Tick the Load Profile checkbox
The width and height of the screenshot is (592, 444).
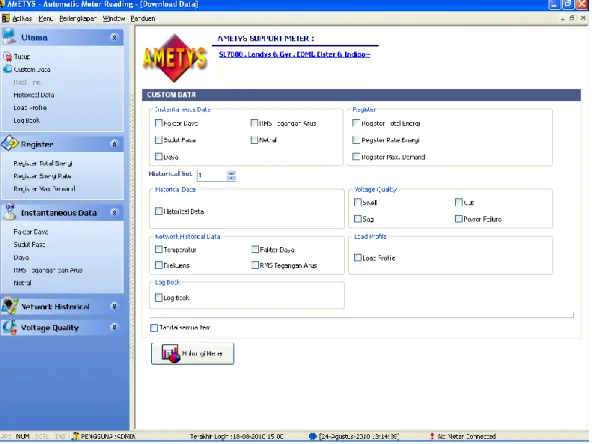[358, 257]
